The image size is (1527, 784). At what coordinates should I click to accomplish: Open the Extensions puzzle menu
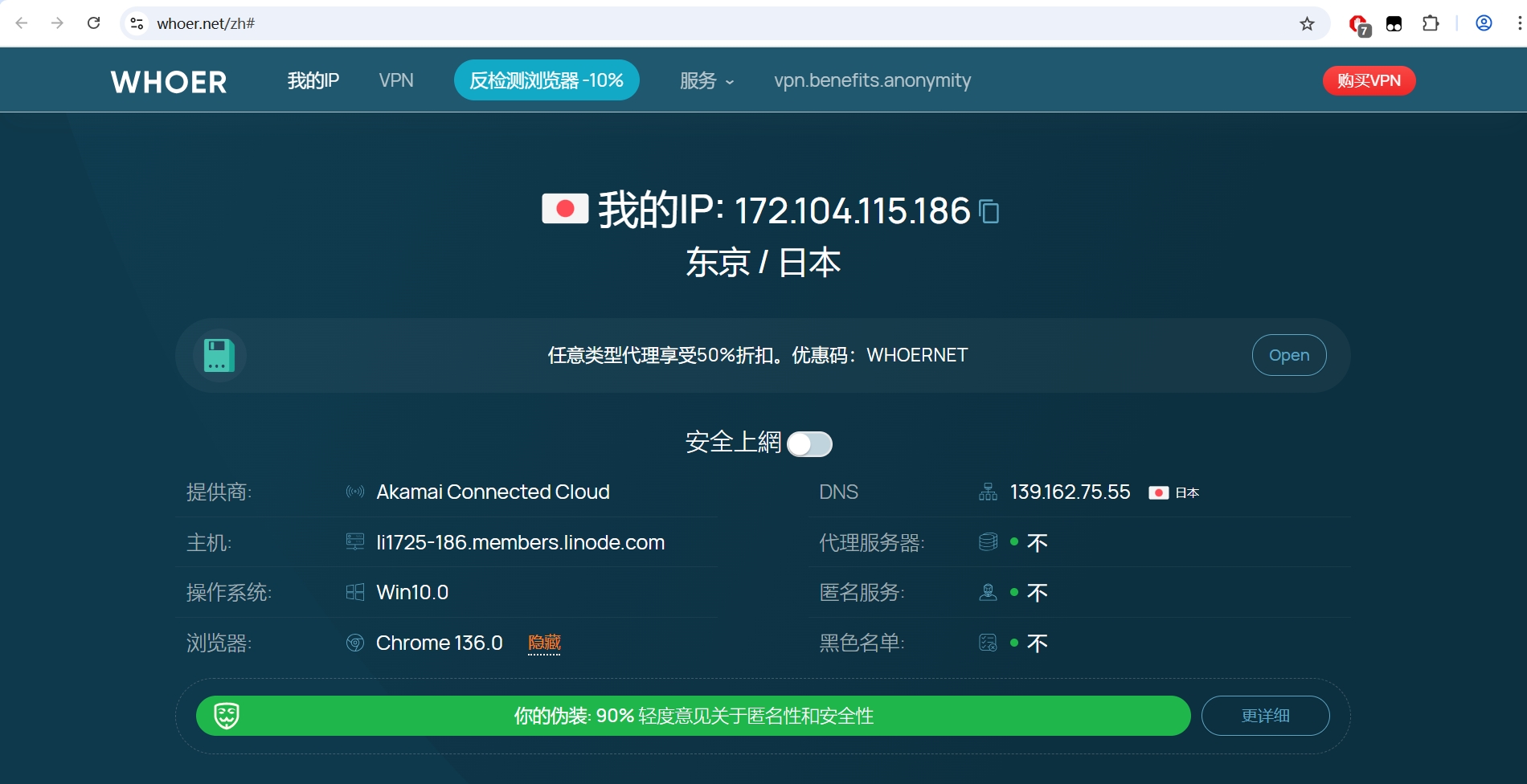click(1431, 23)
